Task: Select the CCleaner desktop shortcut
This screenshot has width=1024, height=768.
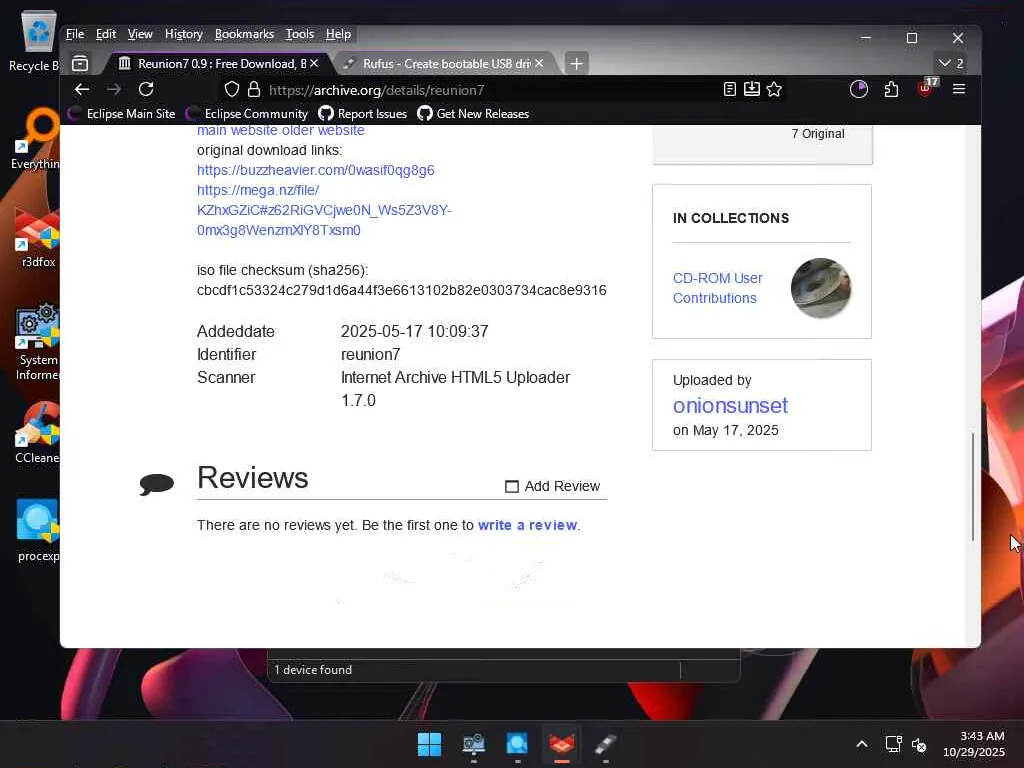Action: click(x=37, y=433)
